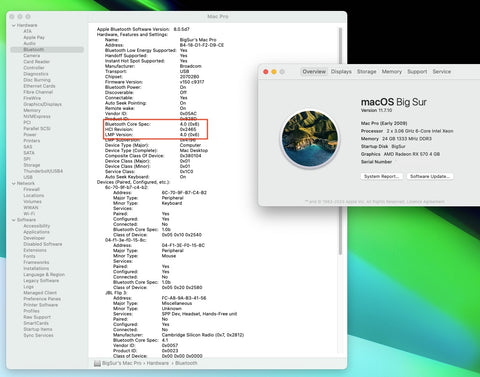480x377 pixels.
Task: Select Legacy Software in the sidebar
Action: [41, 281]
